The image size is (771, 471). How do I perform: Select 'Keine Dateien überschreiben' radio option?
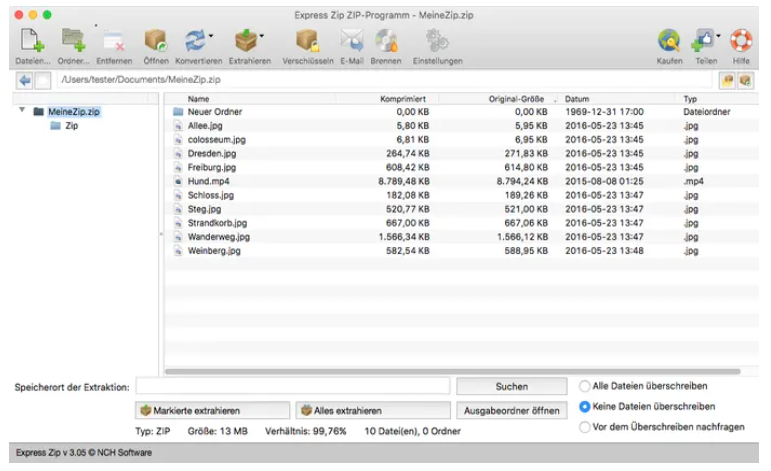585,407
